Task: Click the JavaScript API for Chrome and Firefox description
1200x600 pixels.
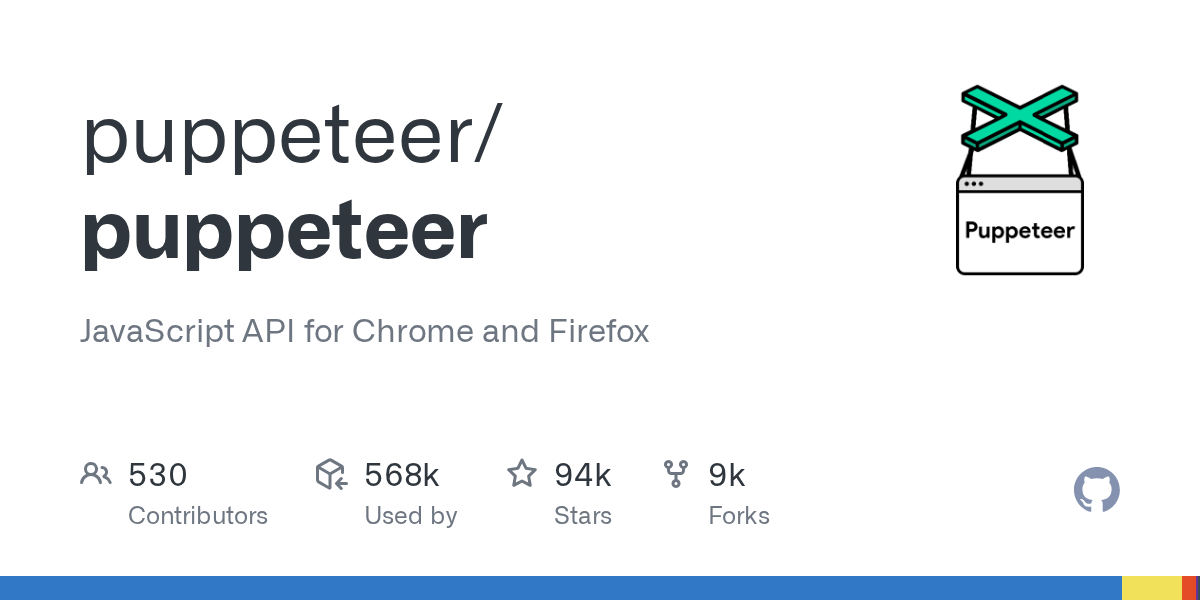Action: [x=364, y=331]
